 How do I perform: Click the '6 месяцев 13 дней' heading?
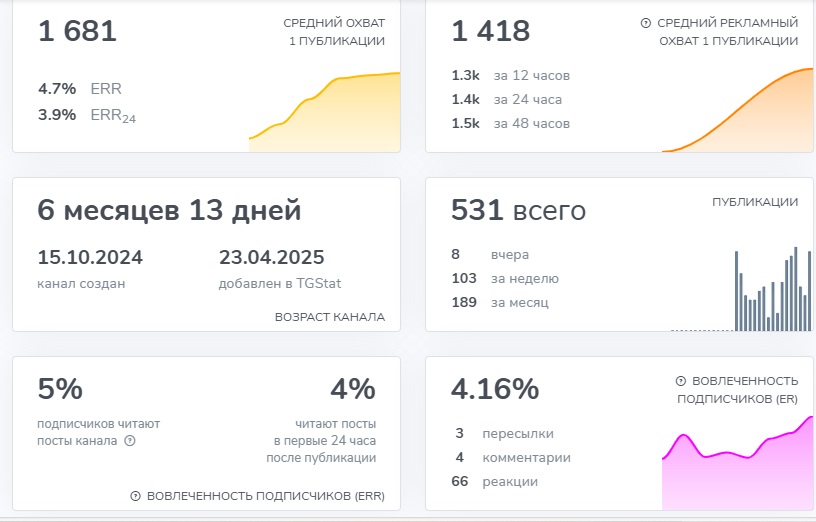(x=169, y=210)
